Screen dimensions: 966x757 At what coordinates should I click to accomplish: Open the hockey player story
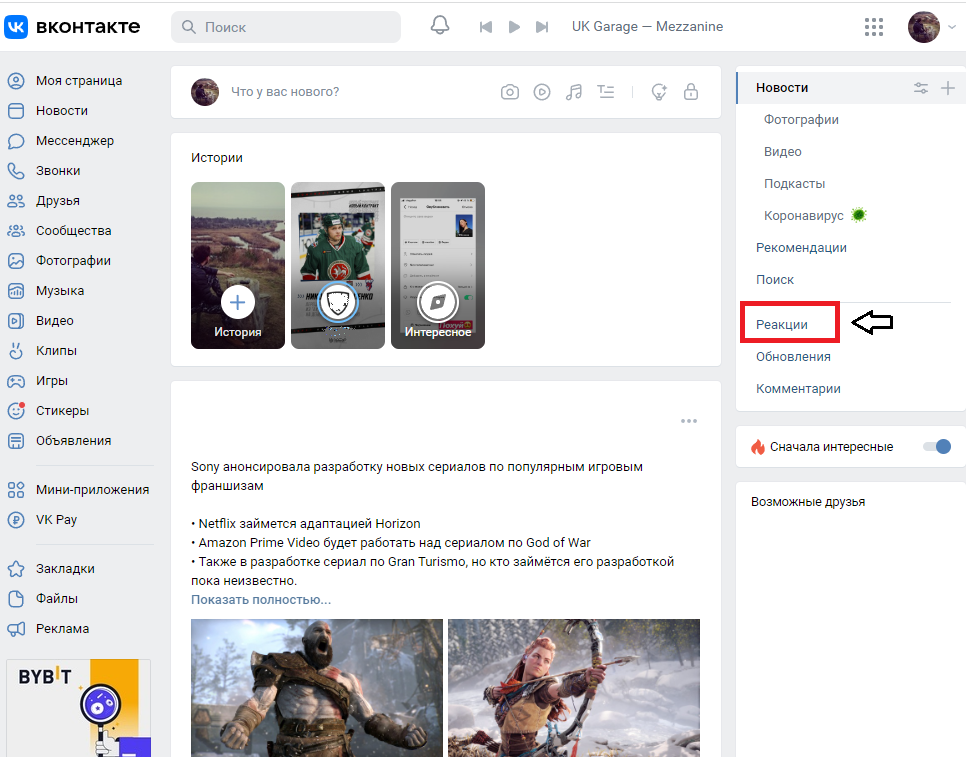pyautogui.click(x=338, y=265)
